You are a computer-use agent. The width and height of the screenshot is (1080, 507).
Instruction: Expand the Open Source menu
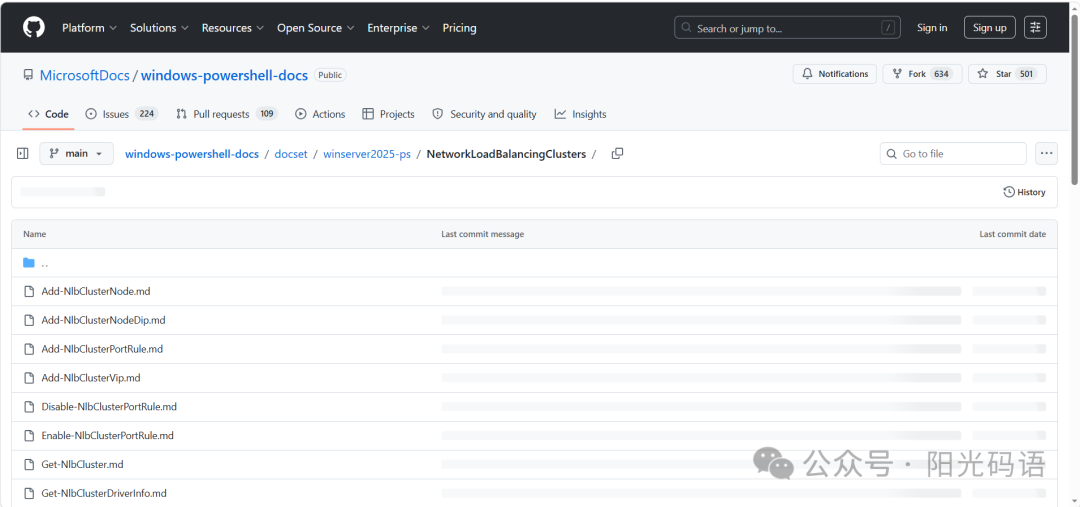tap(315, 28)
